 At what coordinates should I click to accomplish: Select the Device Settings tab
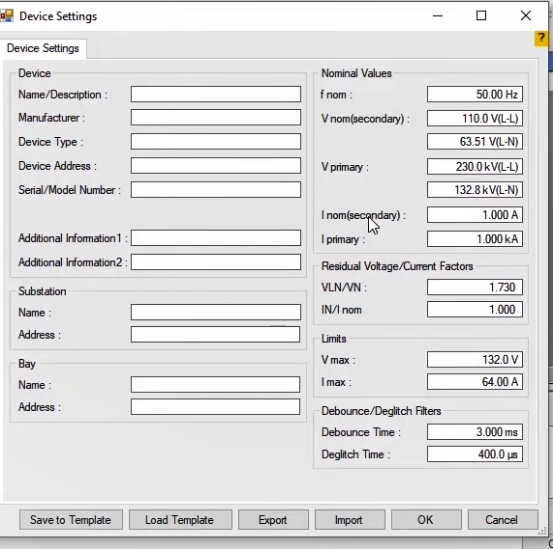43,48
